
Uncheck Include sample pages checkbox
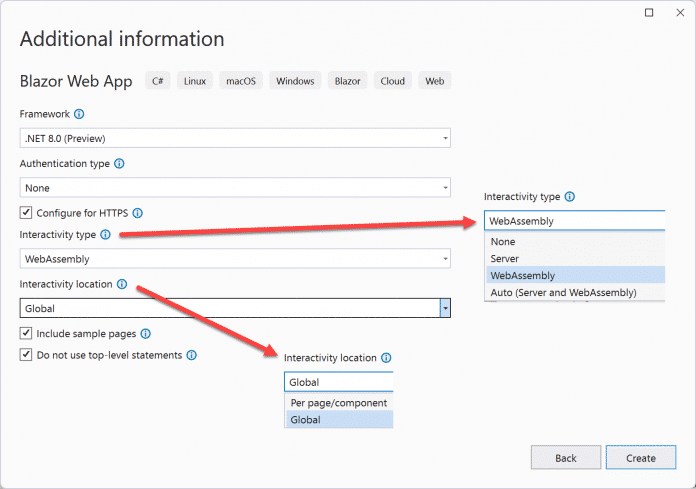click(x=26, y=333)
